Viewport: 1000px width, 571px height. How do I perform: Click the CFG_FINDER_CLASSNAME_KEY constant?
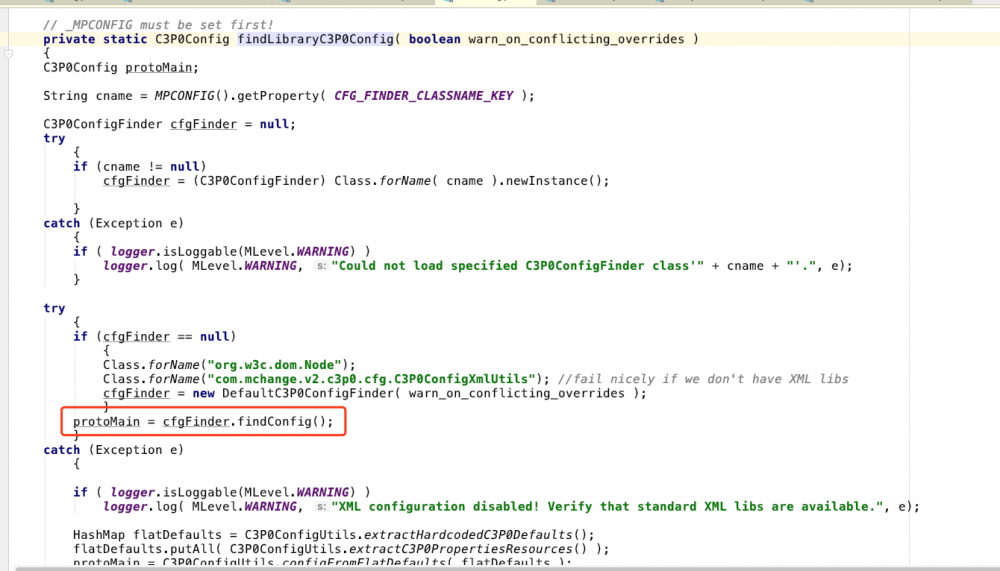click(423, 96)
